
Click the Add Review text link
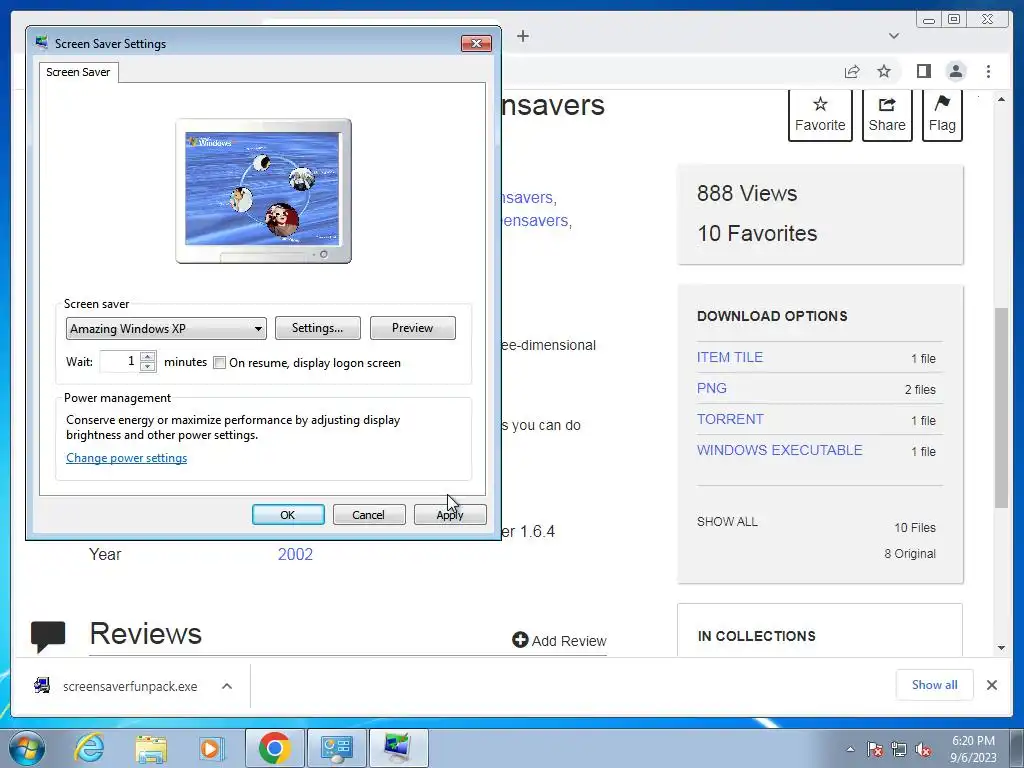pos(569,641)
